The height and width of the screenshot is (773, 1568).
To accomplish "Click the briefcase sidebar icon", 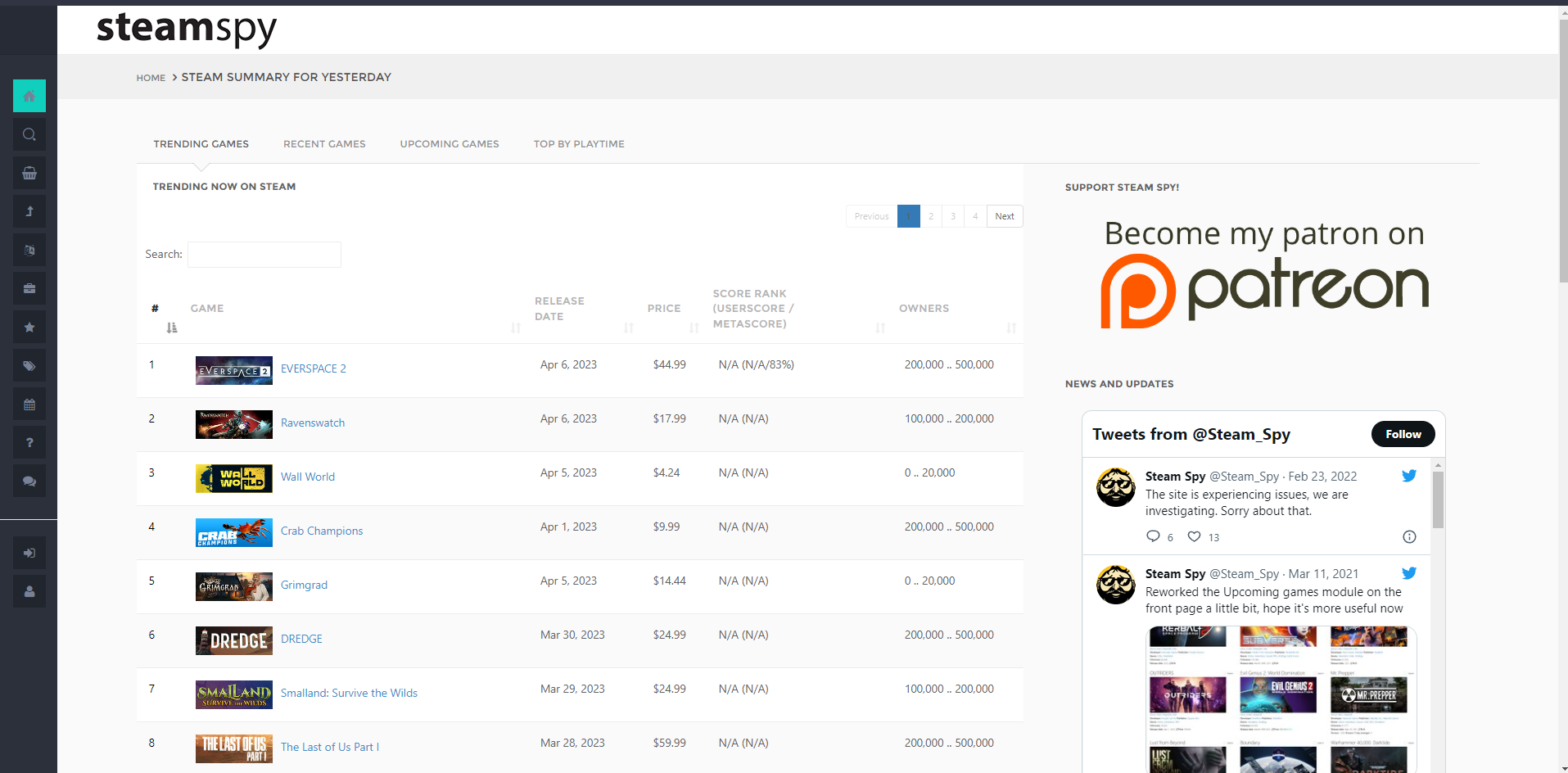I will click(x=29, y=288).
